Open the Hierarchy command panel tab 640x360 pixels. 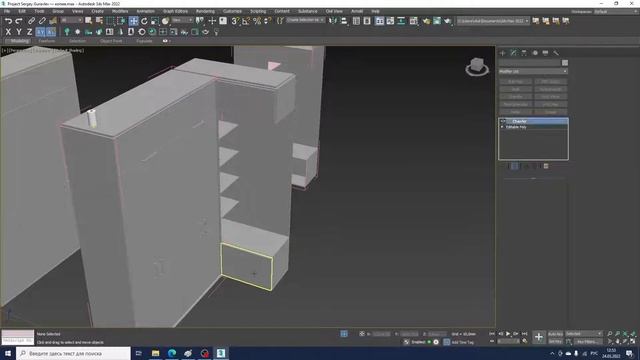point(524,53)
